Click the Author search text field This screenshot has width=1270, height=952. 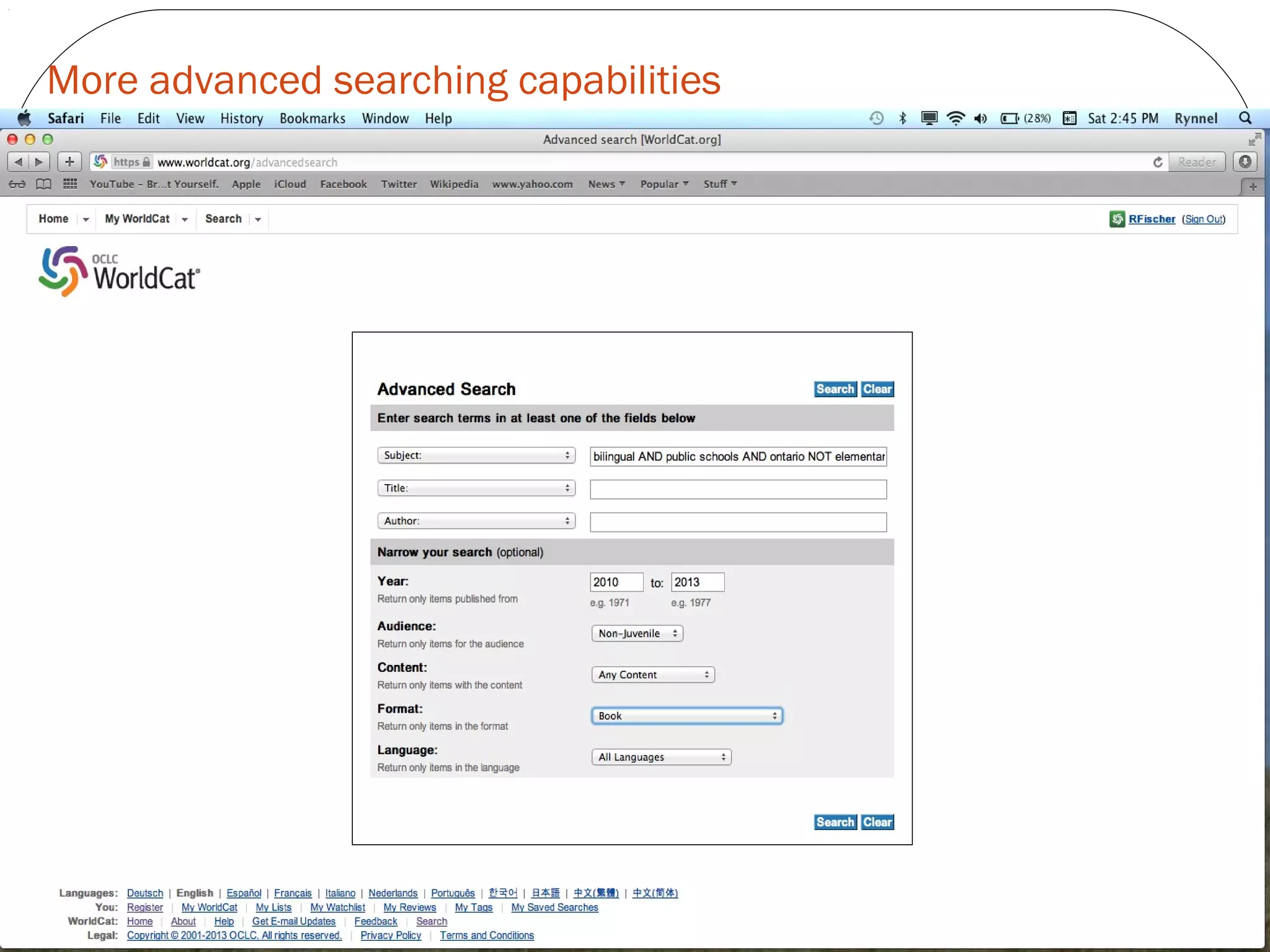coord(738,522)
